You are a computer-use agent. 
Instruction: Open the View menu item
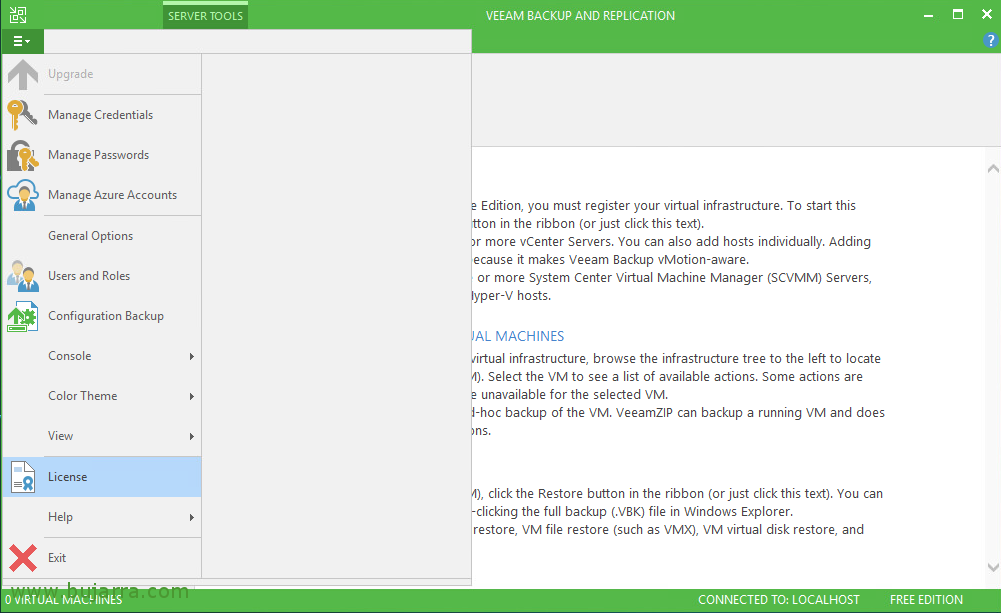tap(102, 436)
